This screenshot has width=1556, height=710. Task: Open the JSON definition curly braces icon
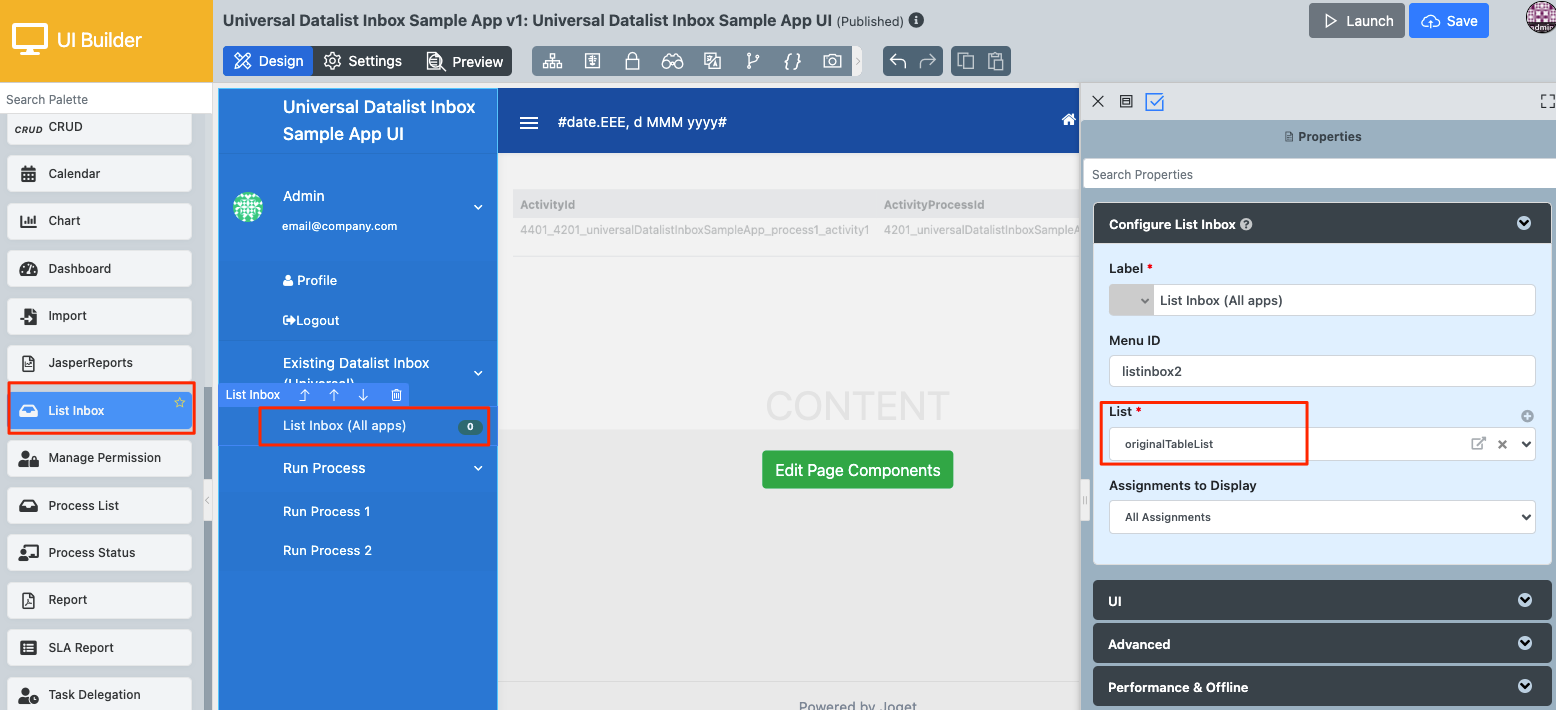(x=792, y=61)
